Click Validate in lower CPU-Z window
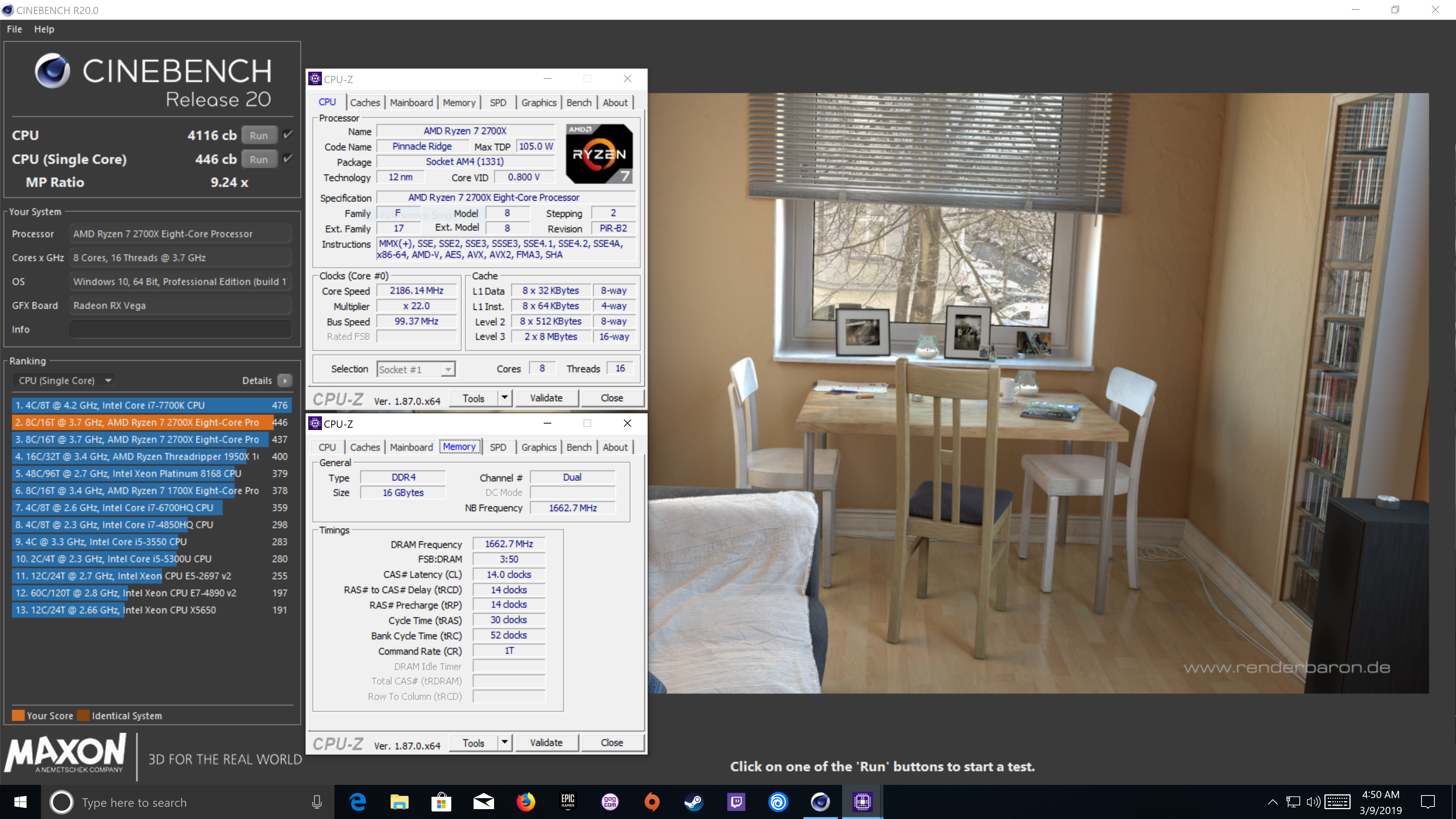This screenshot has height=819, width=1456. click(546, 743)
